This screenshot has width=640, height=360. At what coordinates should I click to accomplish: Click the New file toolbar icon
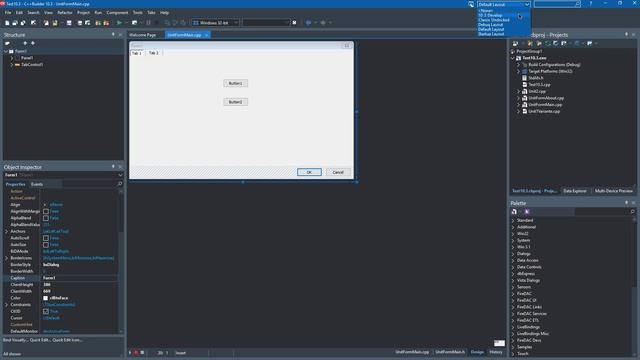[7, 23]
